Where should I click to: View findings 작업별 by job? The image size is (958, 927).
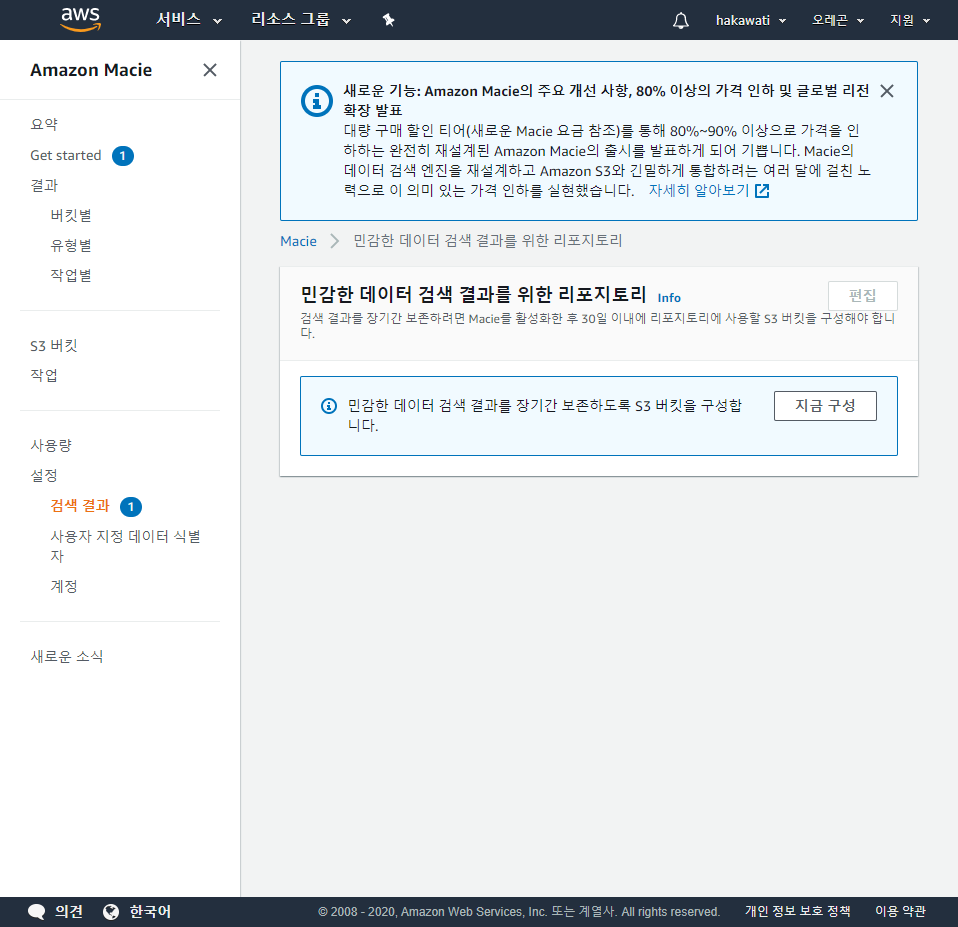point(71,276)
